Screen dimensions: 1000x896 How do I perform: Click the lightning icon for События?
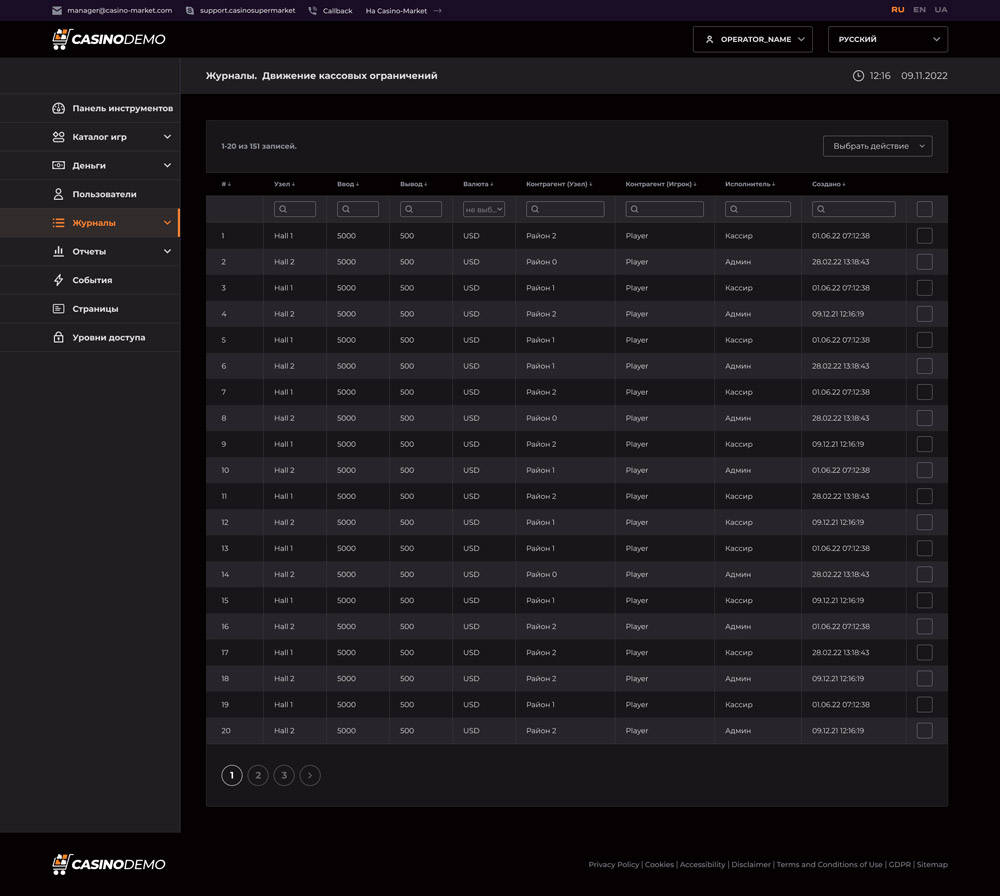[58, 280]
